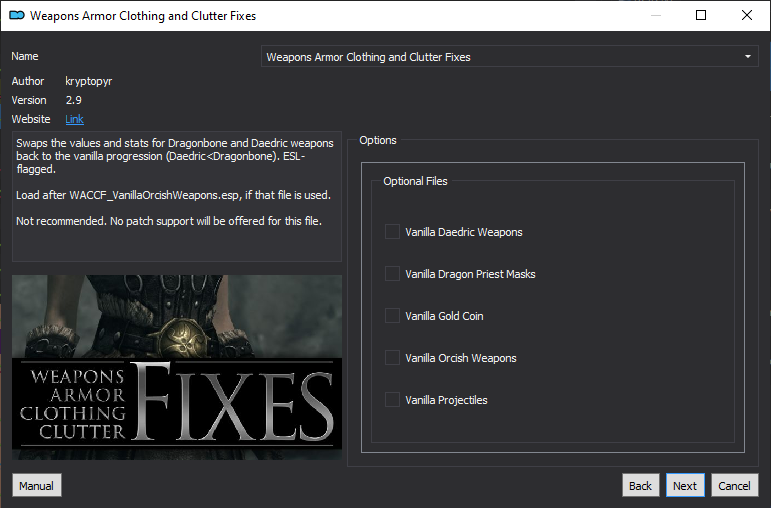Click Next to continue the installer
Image resolution: width=771 pixels, height=508 pixels.
pos(685,486)
